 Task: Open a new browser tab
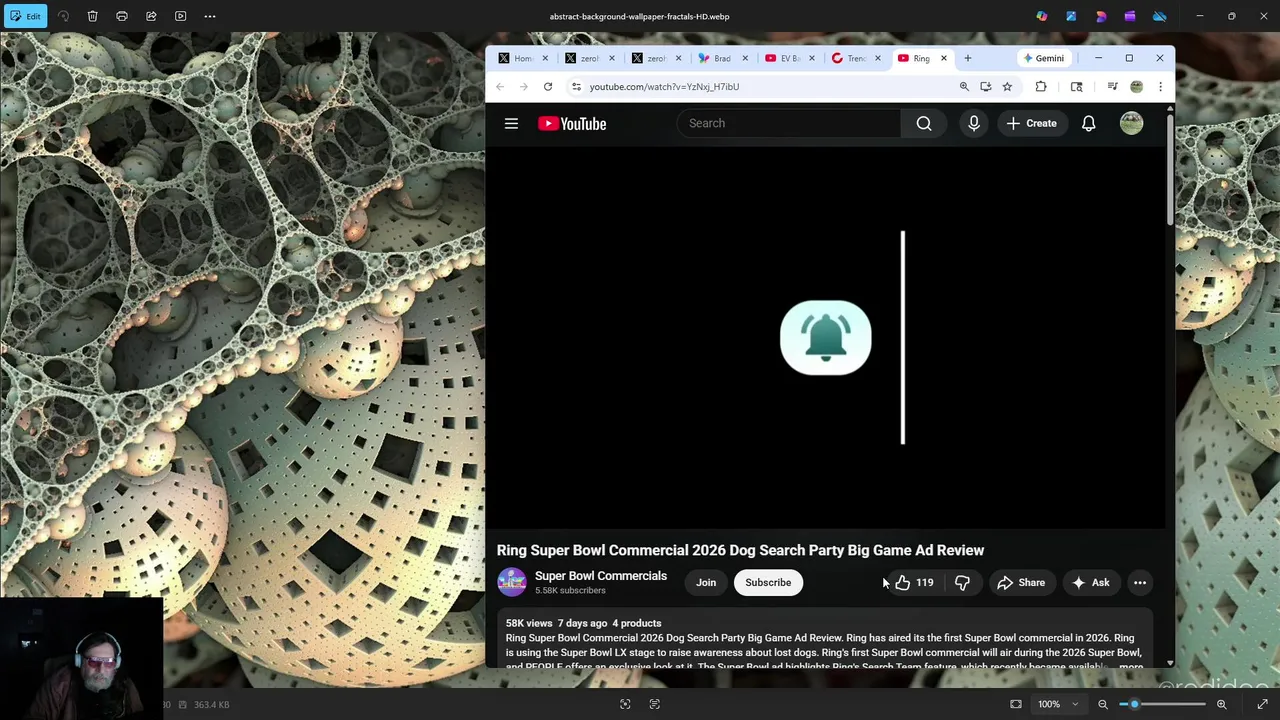[x=968, y=58]
